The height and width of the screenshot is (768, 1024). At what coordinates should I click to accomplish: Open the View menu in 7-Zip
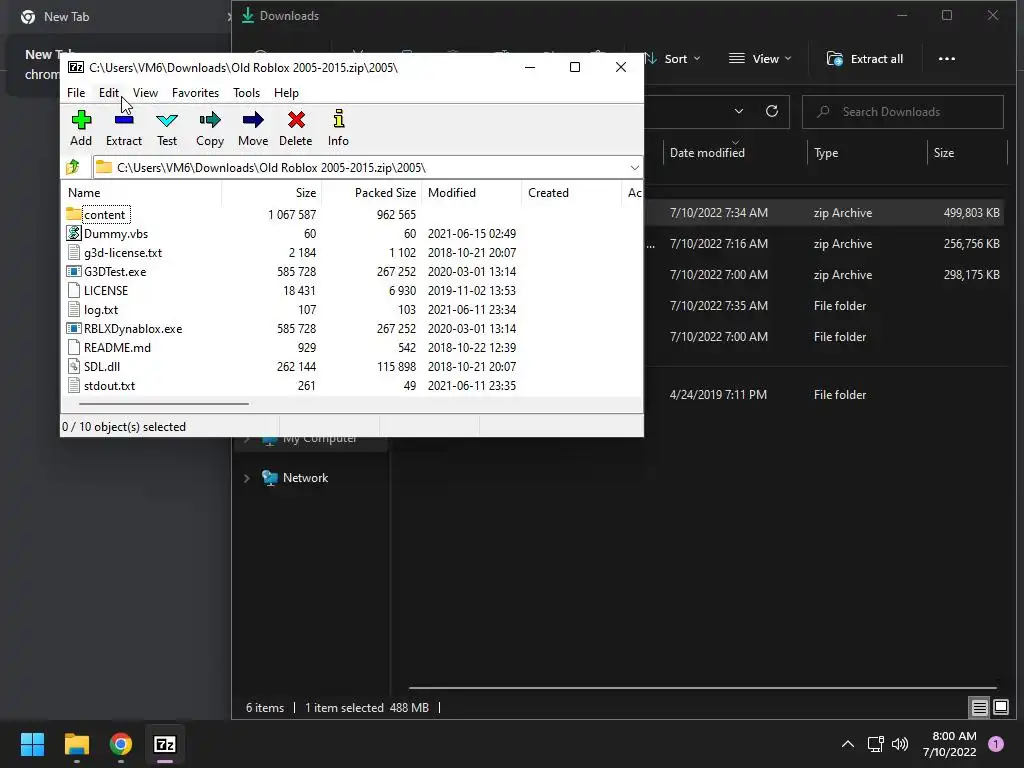point(145,93)
